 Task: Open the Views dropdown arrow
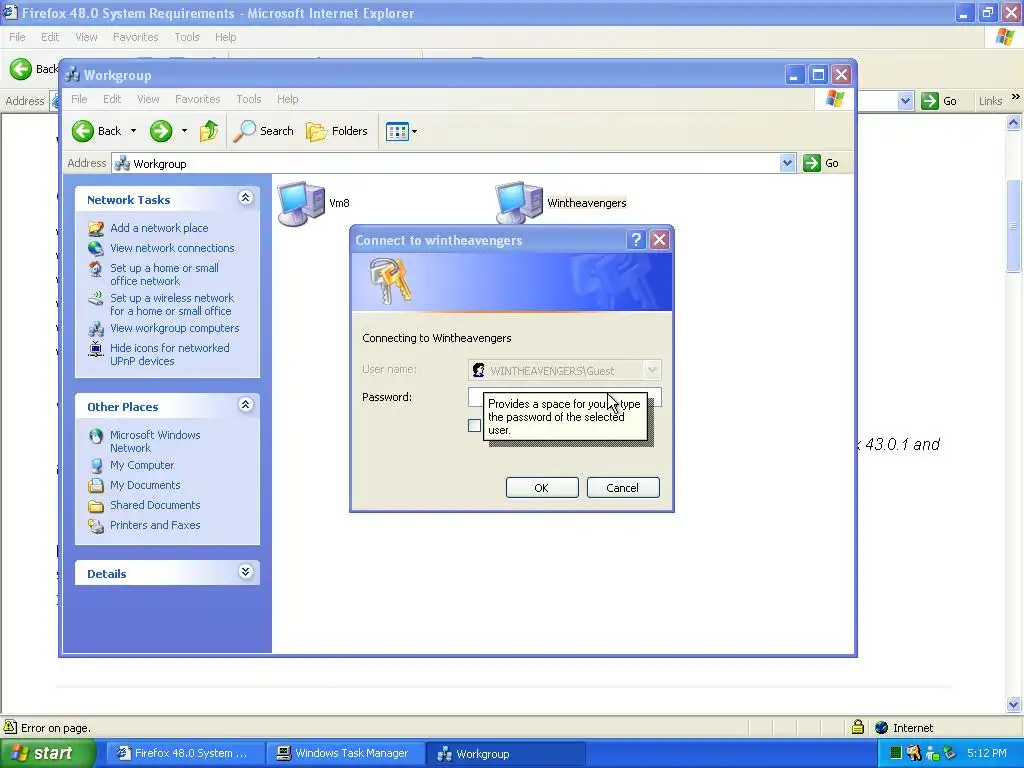414,131
